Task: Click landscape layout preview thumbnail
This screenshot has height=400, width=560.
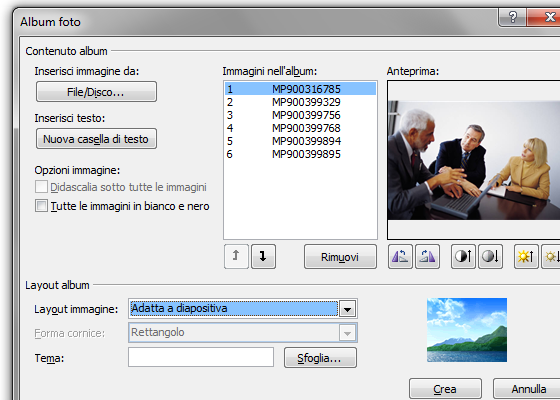Action: [467, 330]
